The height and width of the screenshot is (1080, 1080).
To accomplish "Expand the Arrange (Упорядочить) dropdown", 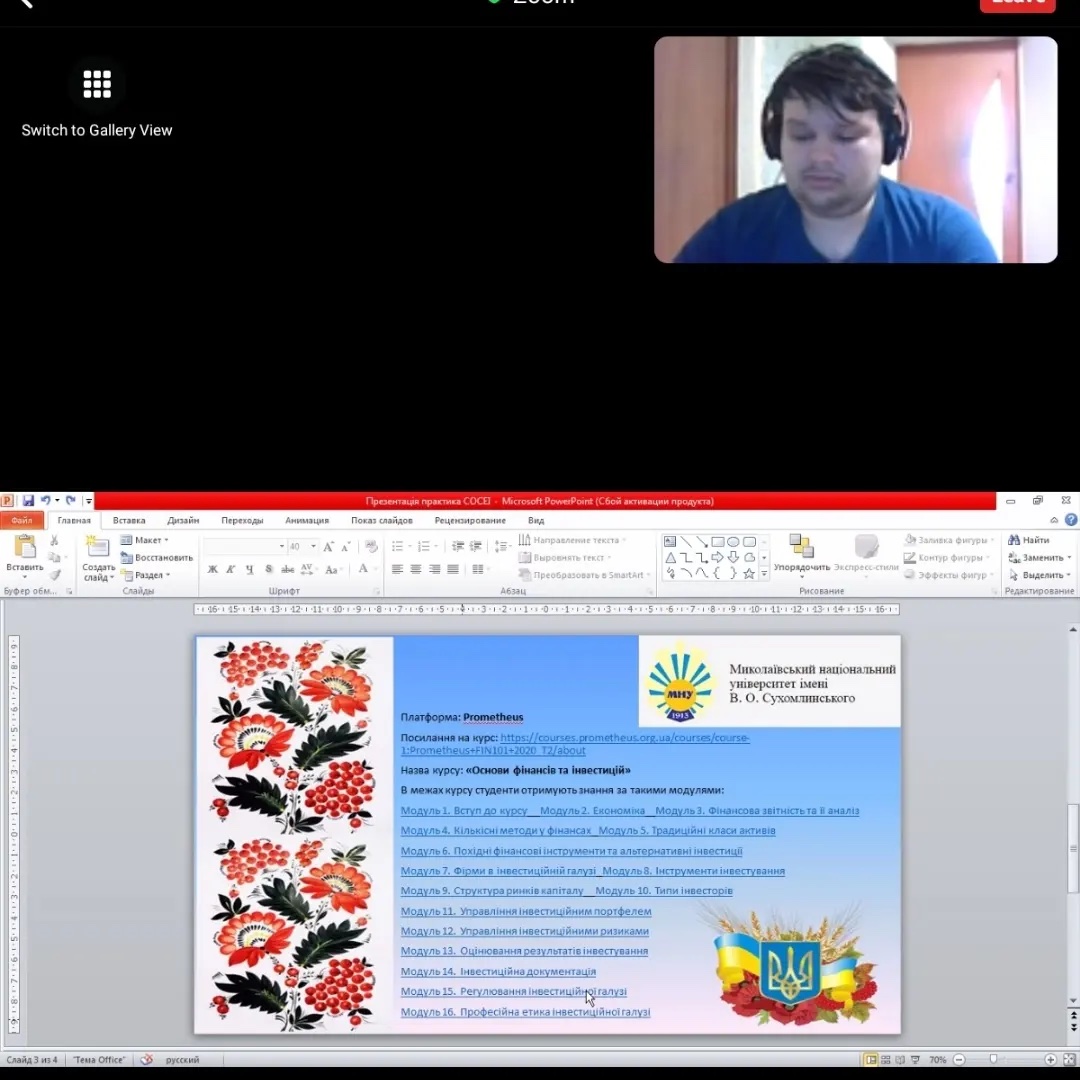I will coord(801,567).
